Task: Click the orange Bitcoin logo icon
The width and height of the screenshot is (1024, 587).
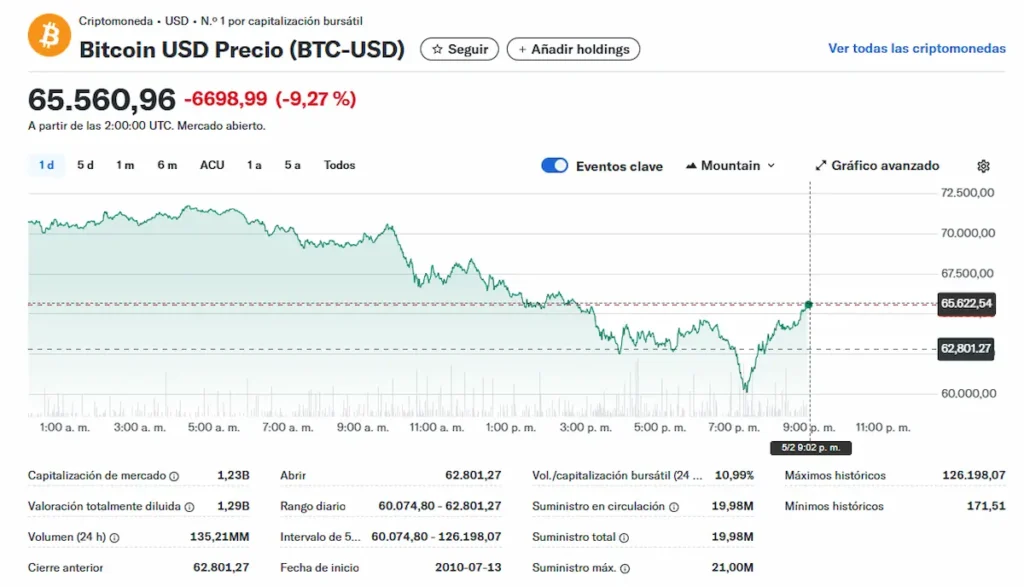Action: point(49,36)
